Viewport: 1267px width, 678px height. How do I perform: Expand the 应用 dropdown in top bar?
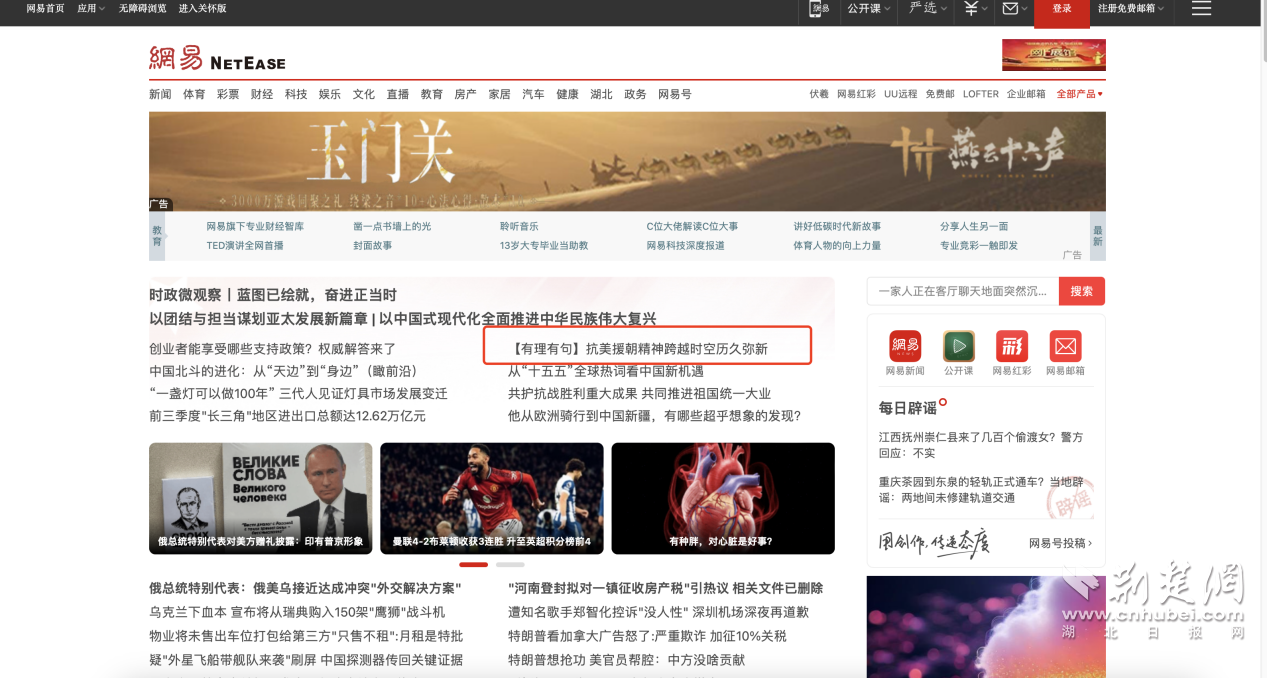point(90,9)
